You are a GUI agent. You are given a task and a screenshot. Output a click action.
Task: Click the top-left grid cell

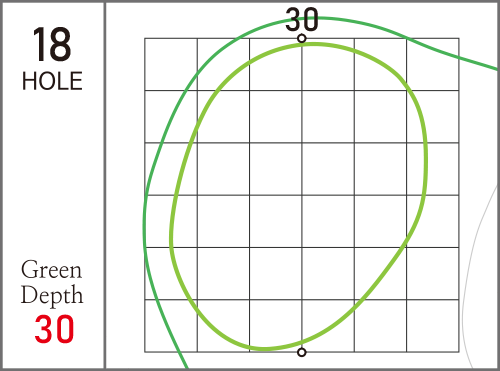171,64
